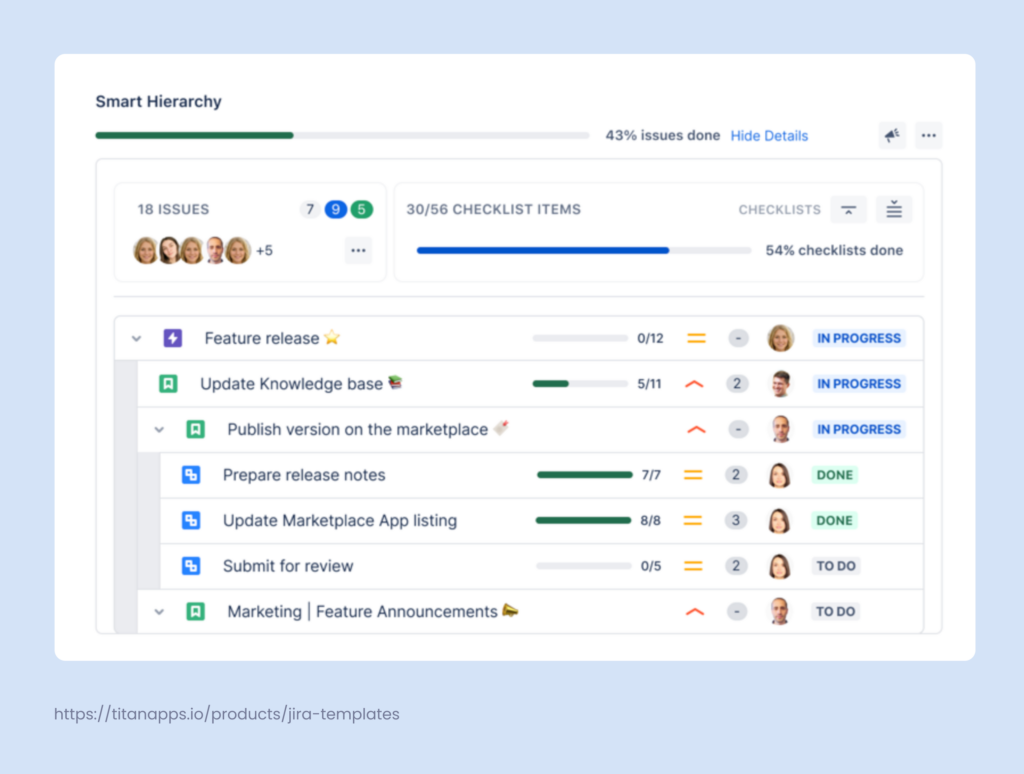Click the megaphone announcement icon

891,135
